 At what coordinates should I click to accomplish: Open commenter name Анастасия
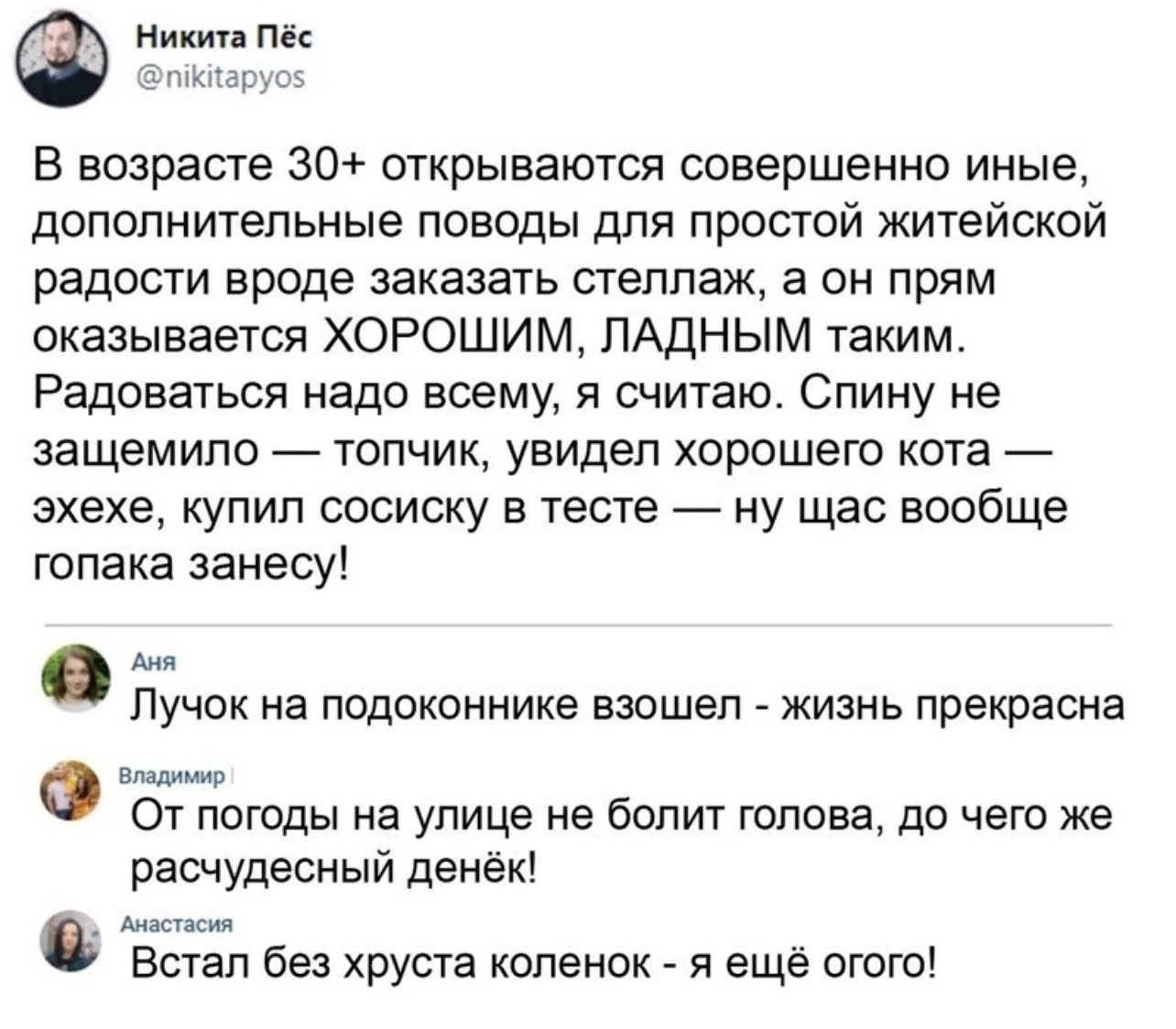coord(180,925)
